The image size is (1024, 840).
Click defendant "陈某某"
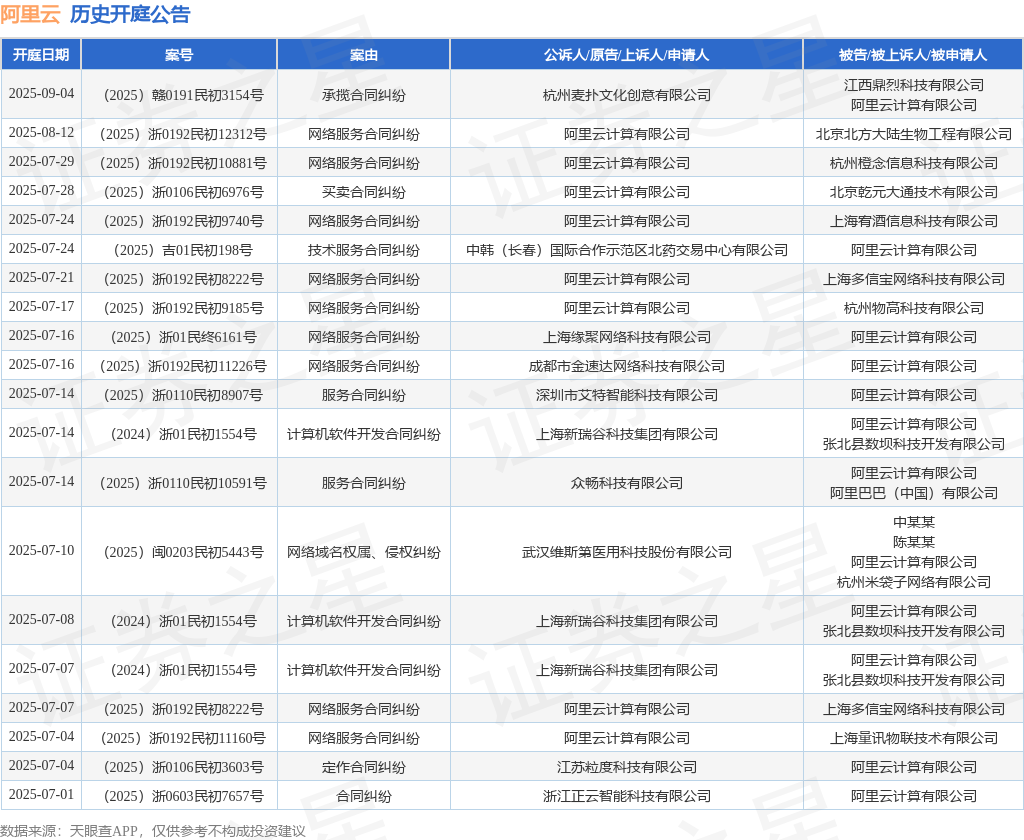pos(913,542)
